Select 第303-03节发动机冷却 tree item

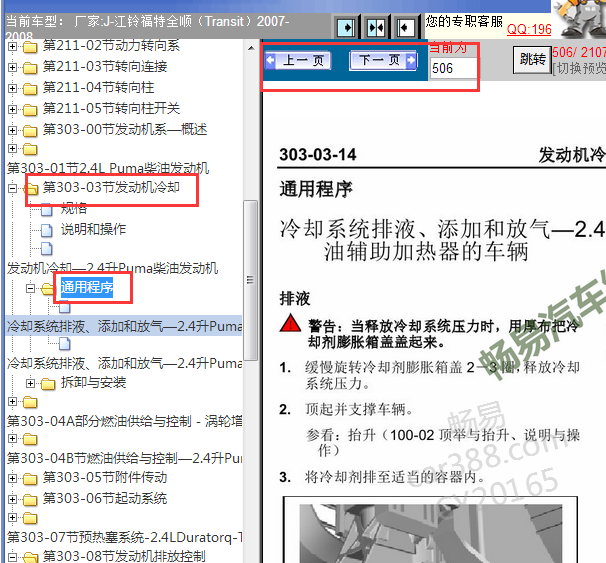[111, 187]
